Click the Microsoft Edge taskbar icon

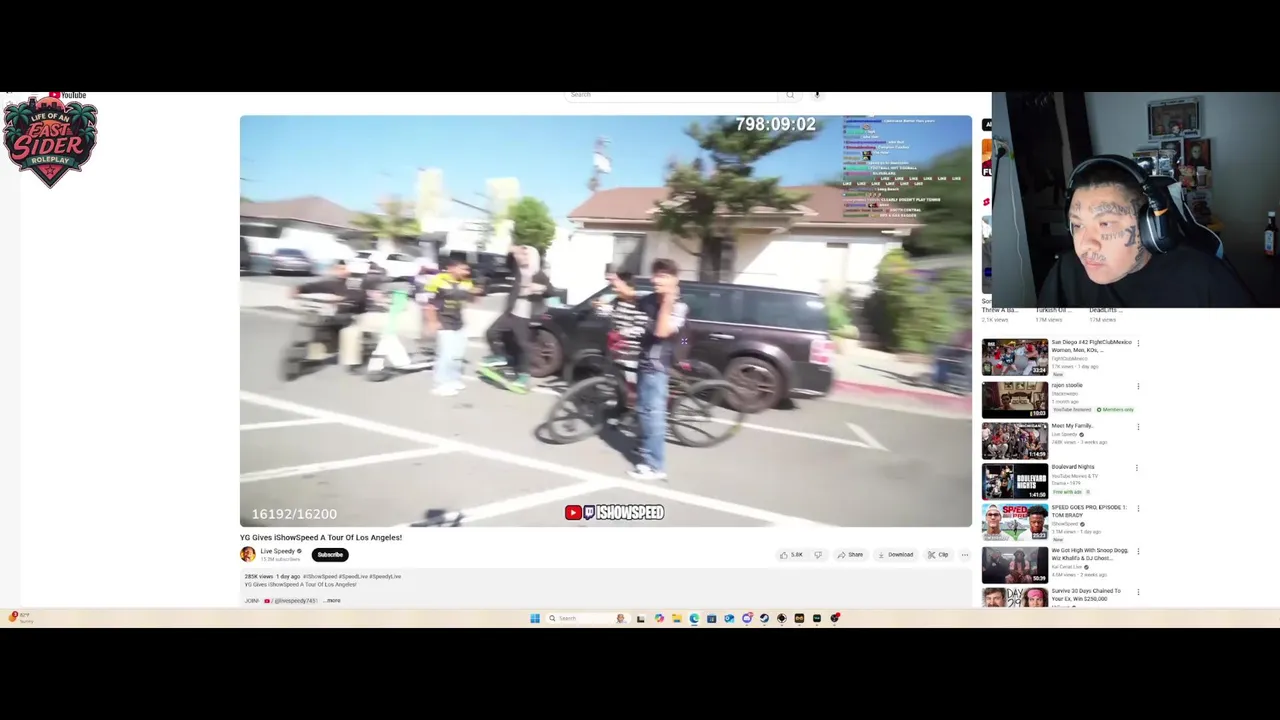[x=694, y=618]
